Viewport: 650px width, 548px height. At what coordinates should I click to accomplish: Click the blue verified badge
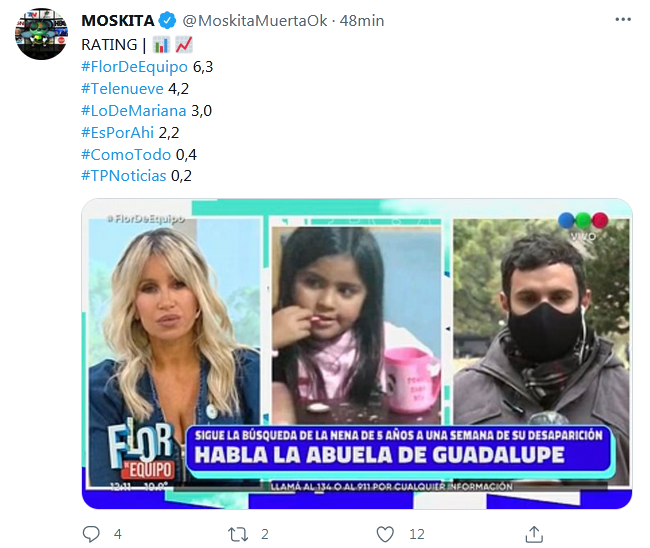(x=167, y=20)
